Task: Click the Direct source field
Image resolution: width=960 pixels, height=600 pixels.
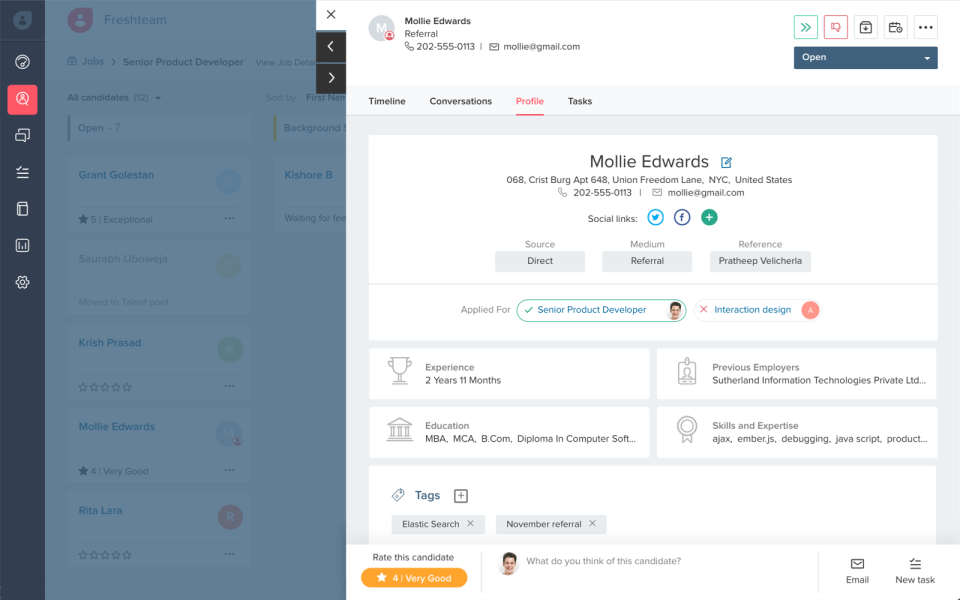Action: point(539,261)
